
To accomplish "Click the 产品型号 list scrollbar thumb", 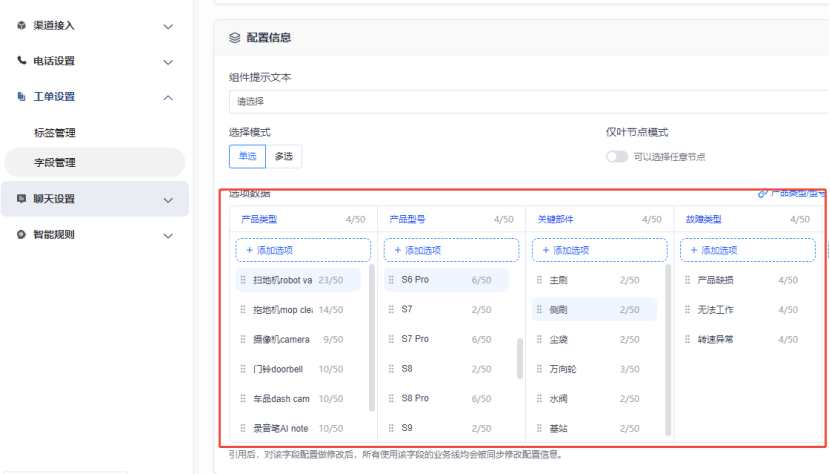I will click(x=520, y=359).
